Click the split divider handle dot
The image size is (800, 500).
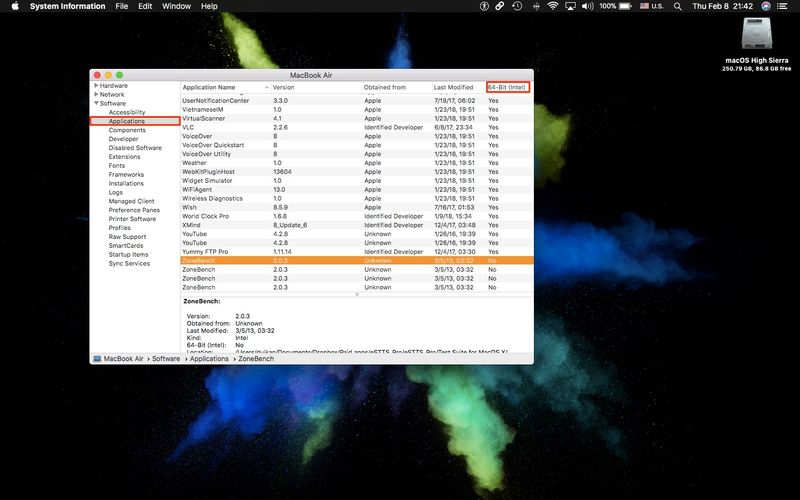point(357,294)
